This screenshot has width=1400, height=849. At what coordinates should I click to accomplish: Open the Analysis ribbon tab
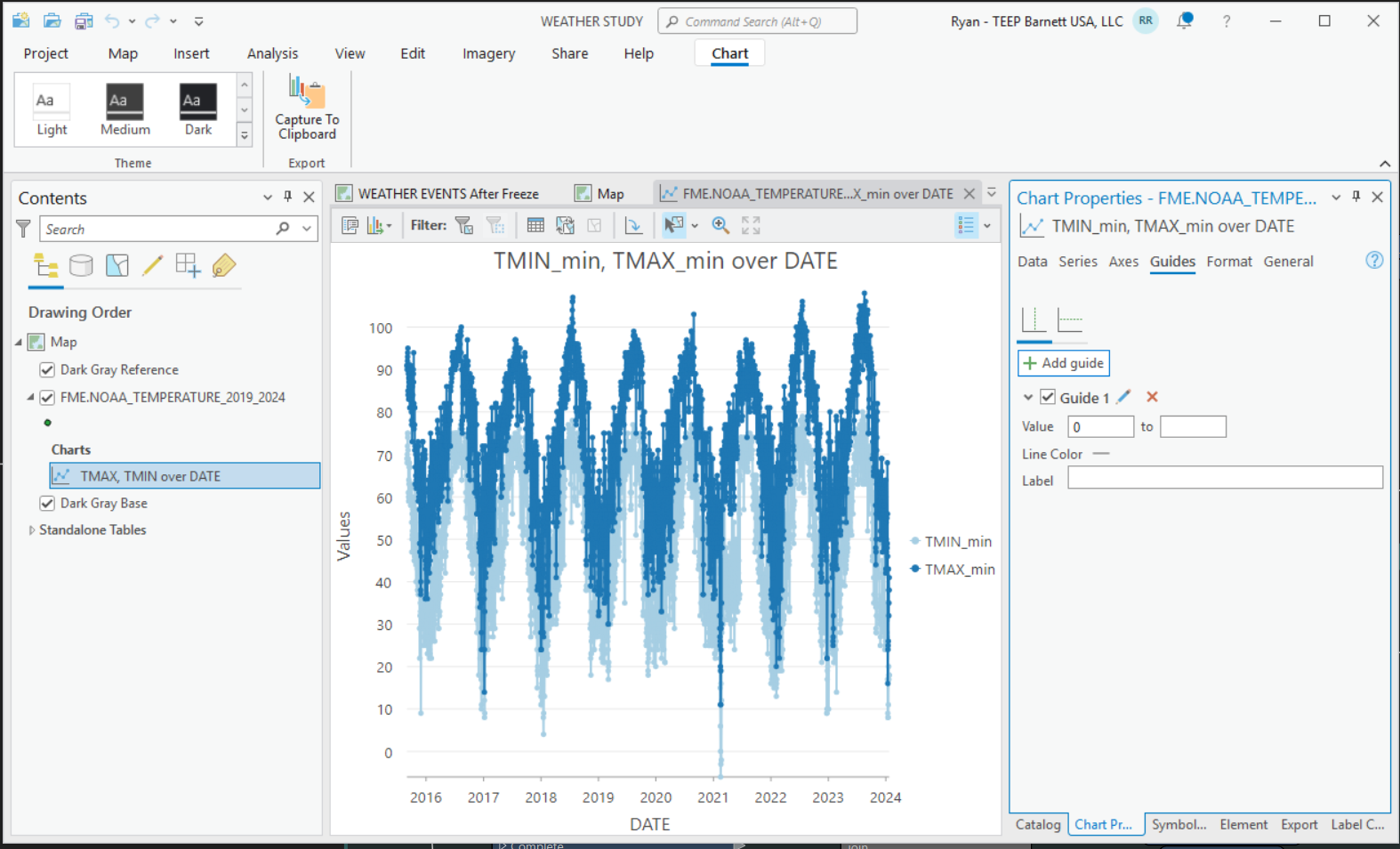tap(272, 53)
